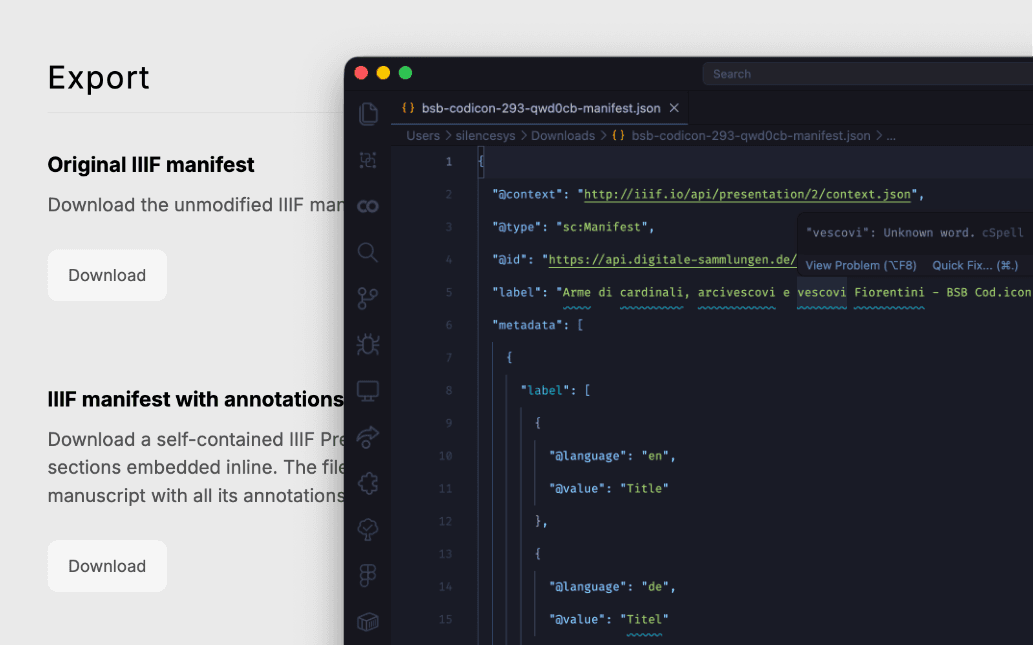Open the Extensions grid icon in the sidebar
1033x645 pixels.
pyautogui.click(x=368, y=575)
